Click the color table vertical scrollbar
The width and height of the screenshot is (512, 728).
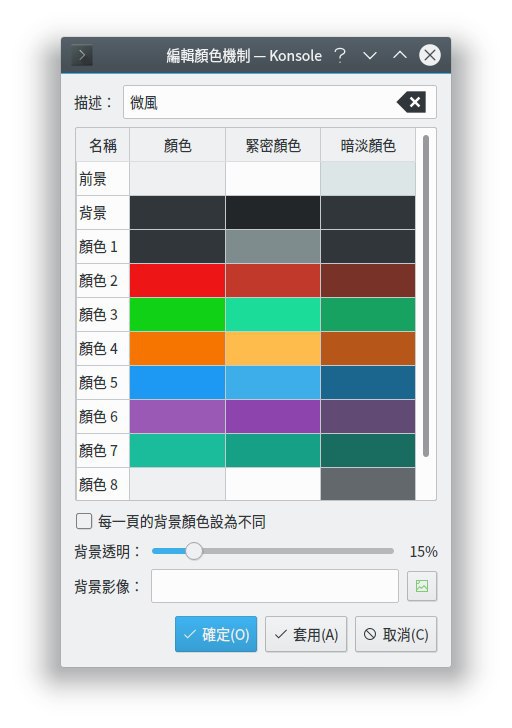[426, 296]
